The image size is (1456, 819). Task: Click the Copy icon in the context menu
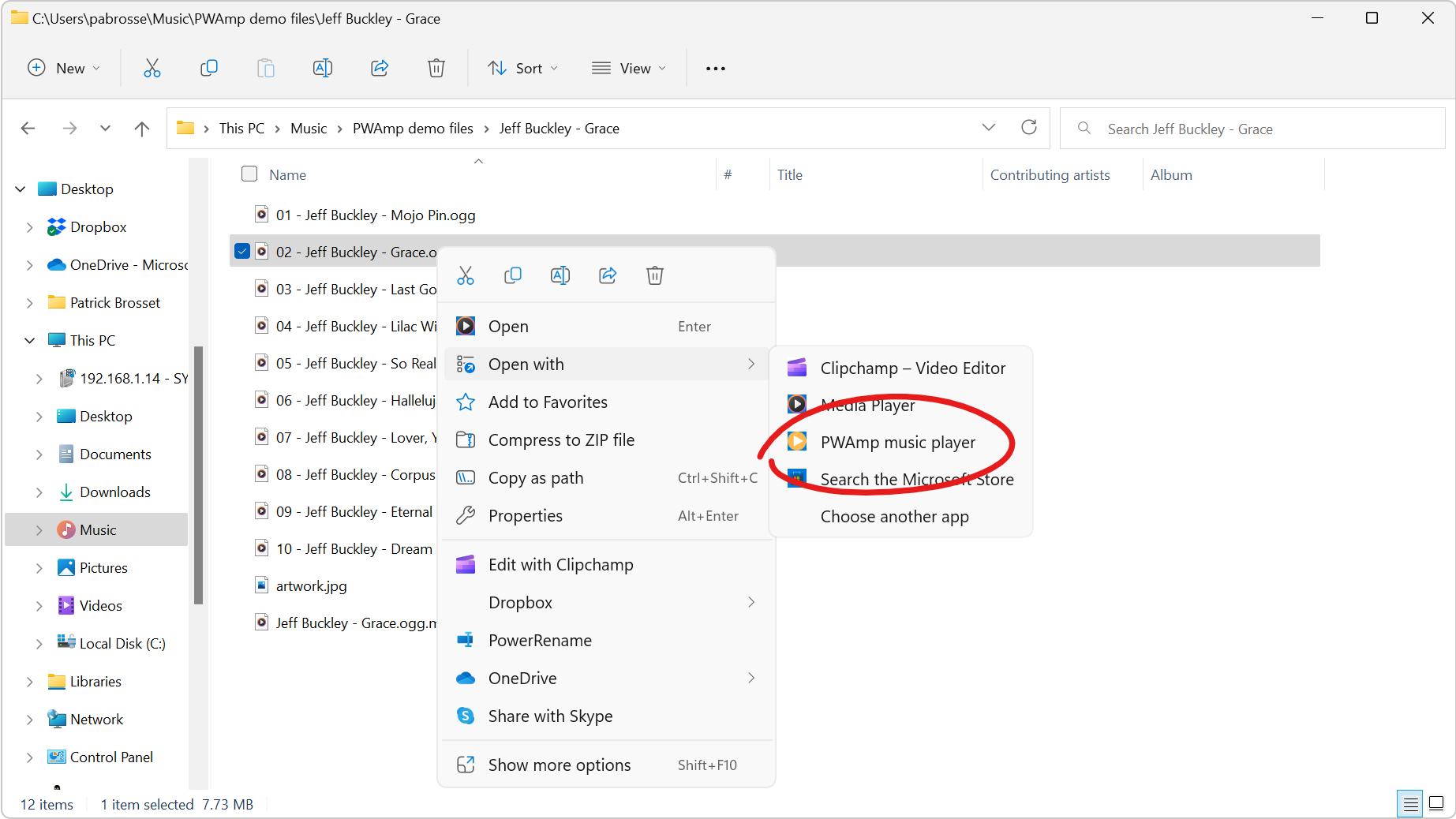[x=513, y=275]
